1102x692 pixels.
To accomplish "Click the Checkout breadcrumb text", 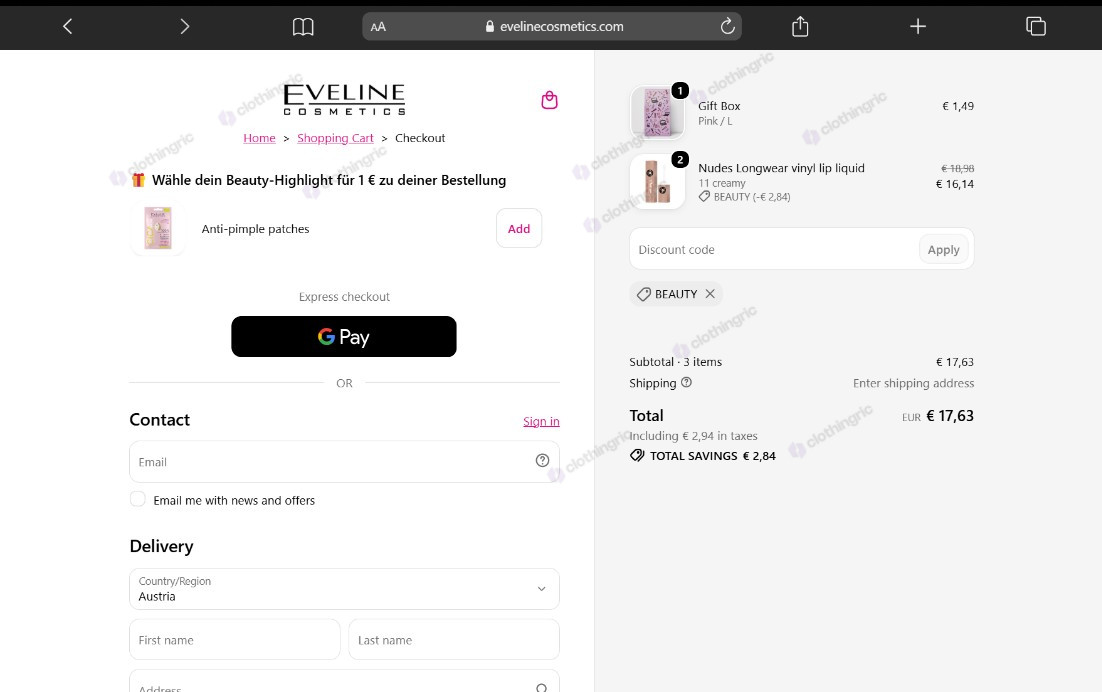I will click(x=420, y=138).
